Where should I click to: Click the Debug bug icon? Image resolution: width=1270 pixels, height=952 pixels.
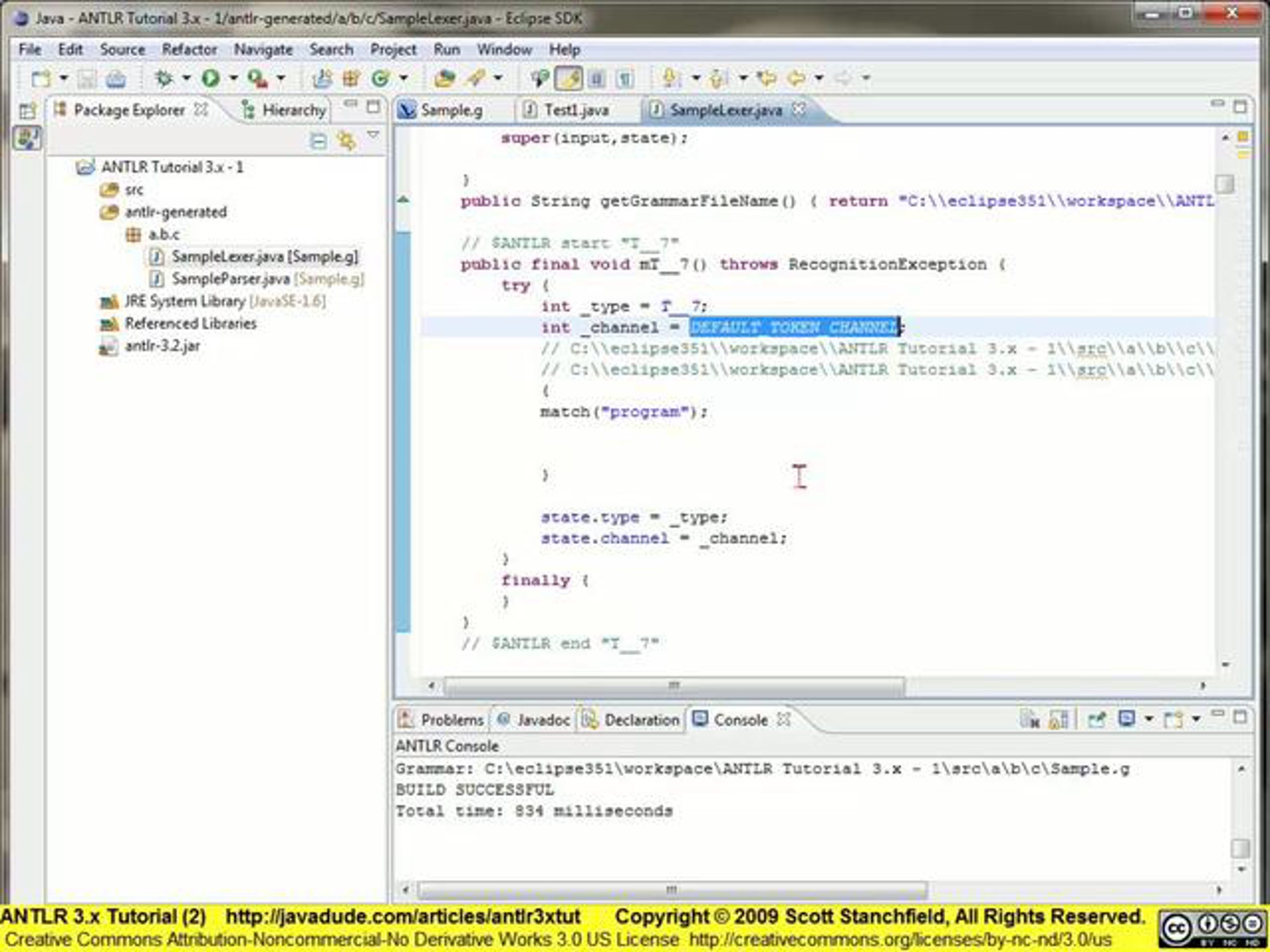[164, 78]
